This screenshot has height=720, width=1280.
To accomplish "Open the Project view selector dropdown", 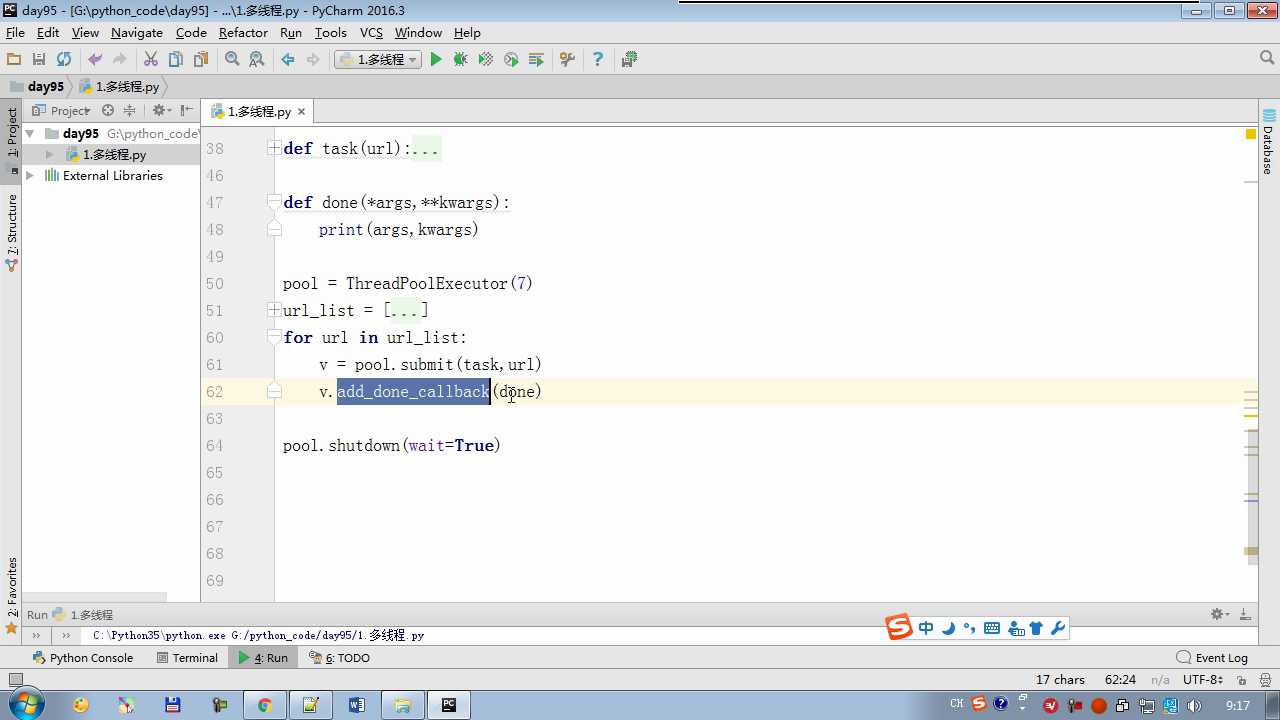I will coord(62,111).
